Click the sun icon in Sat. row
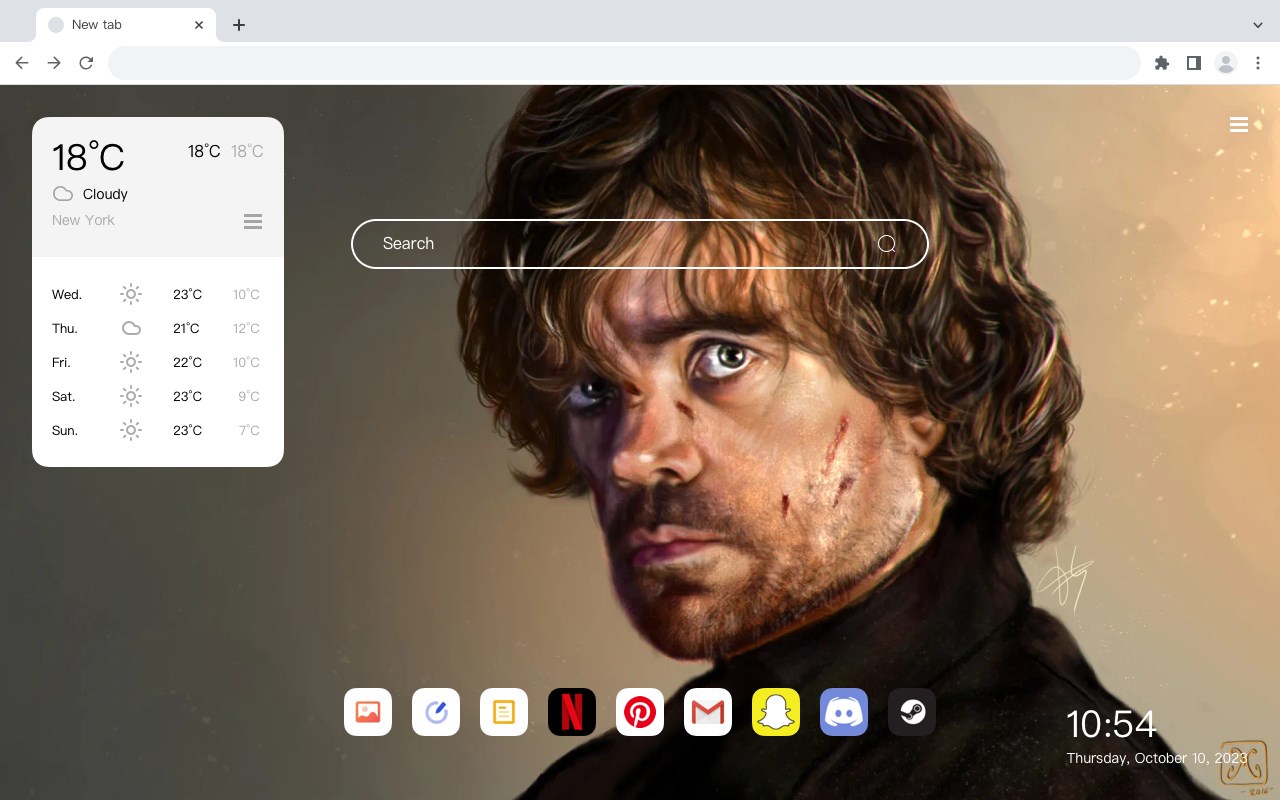 coord(131,396)
